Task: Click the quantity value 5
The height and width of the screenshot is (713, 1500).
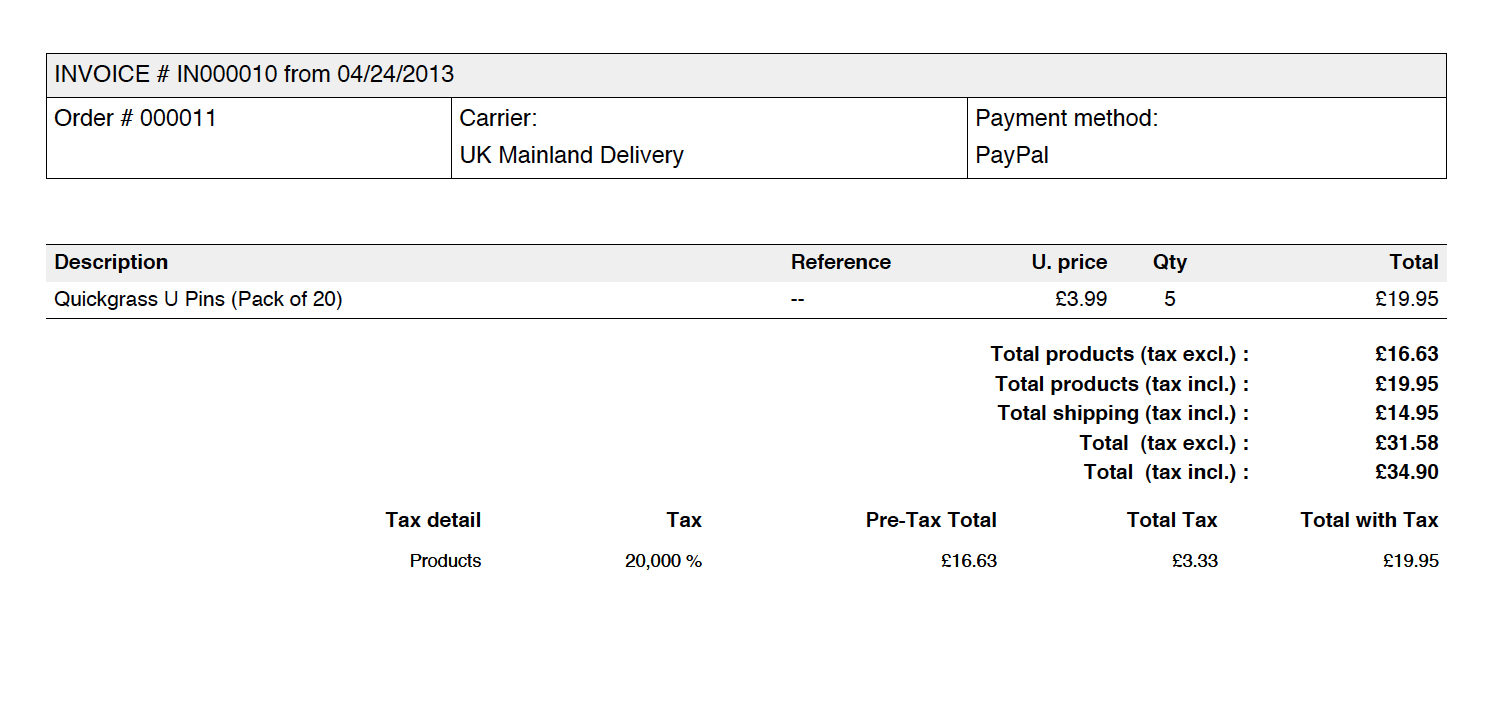Action: tap(1170, 299)
